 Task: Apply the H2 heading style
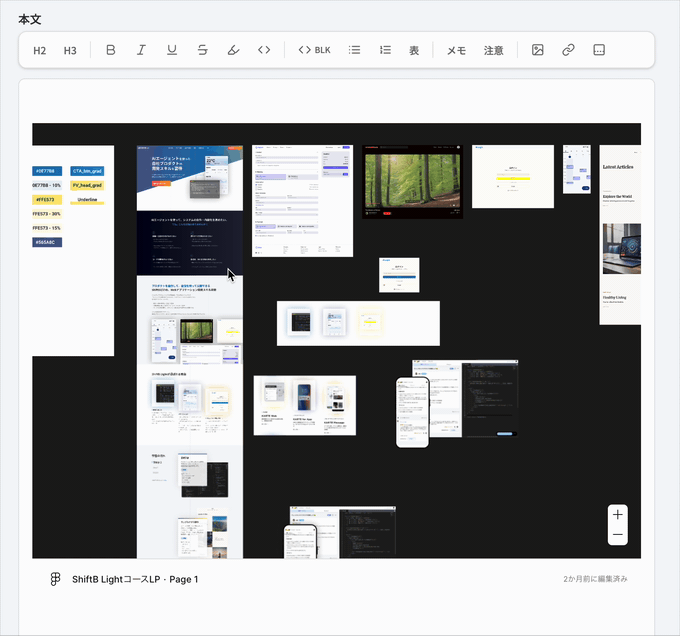pyautogui.click(x=39, y=50)
